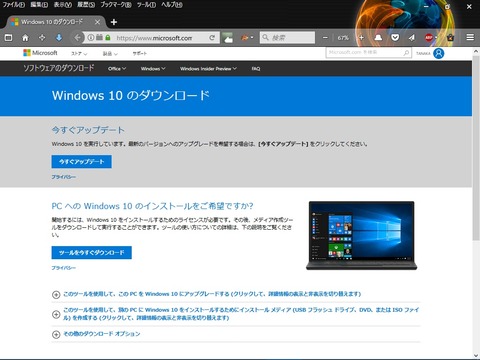Viewport: 480px width, 360px height.
Task: Click the サポート link
Action: point(139,53)
